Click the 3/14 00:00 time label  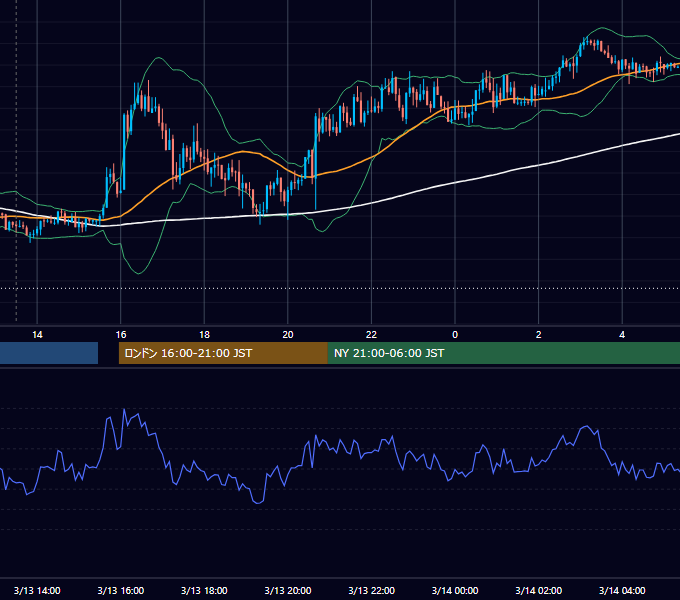click(x=455, y=590)
